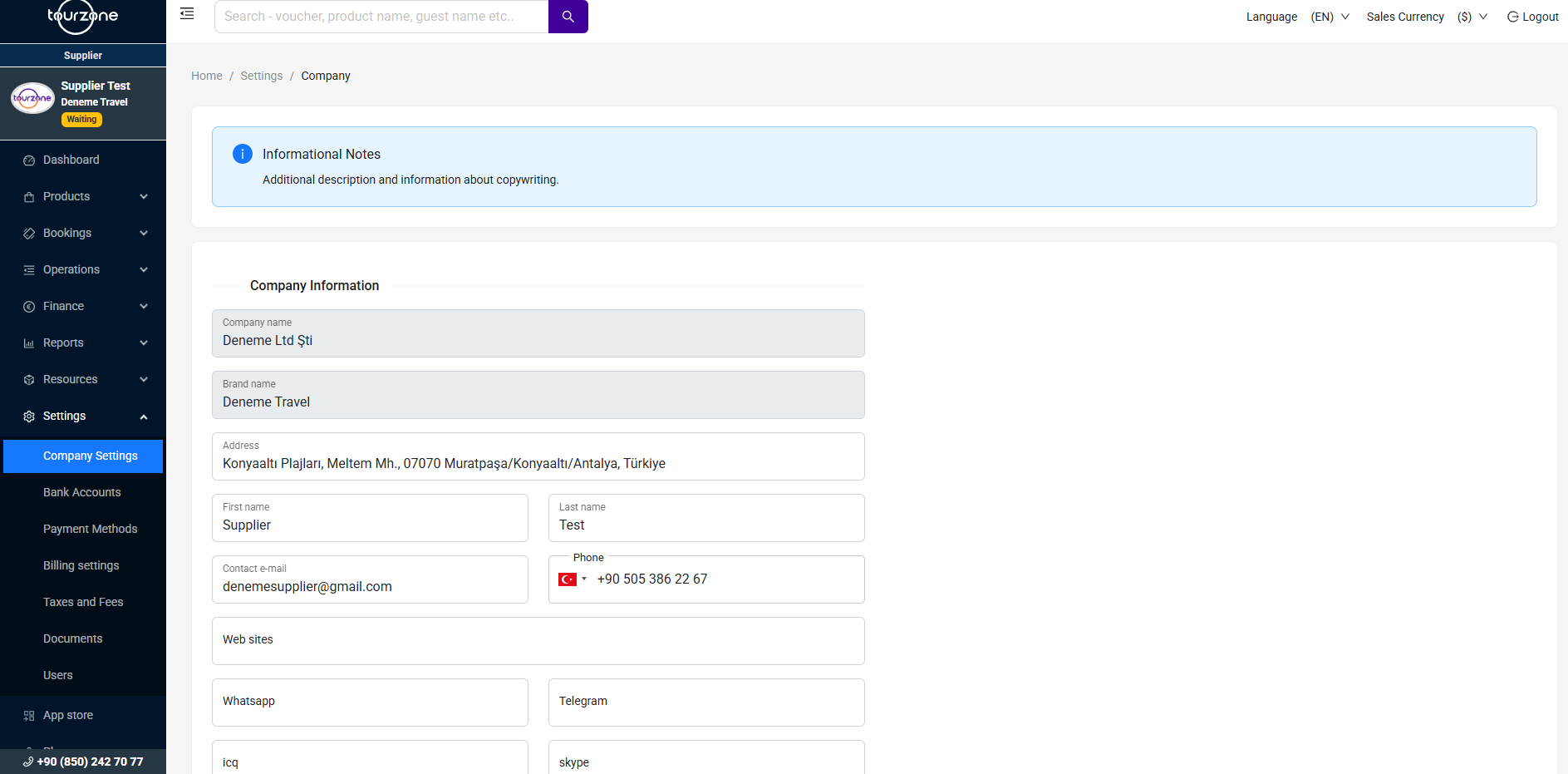This screenshot has width=1568, height=774.
Task: Click the tourzone logo at top left
Action: pos(82,16)
